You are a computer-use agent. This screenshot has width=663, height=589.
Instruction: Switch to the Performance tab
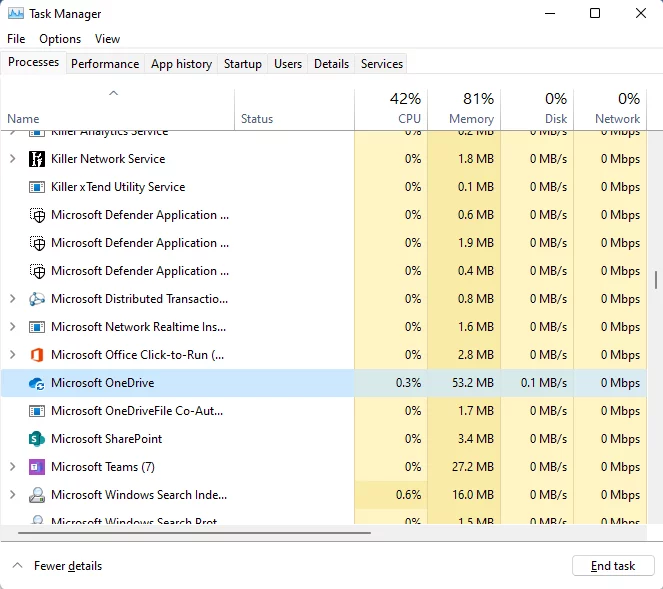point(105,64)
